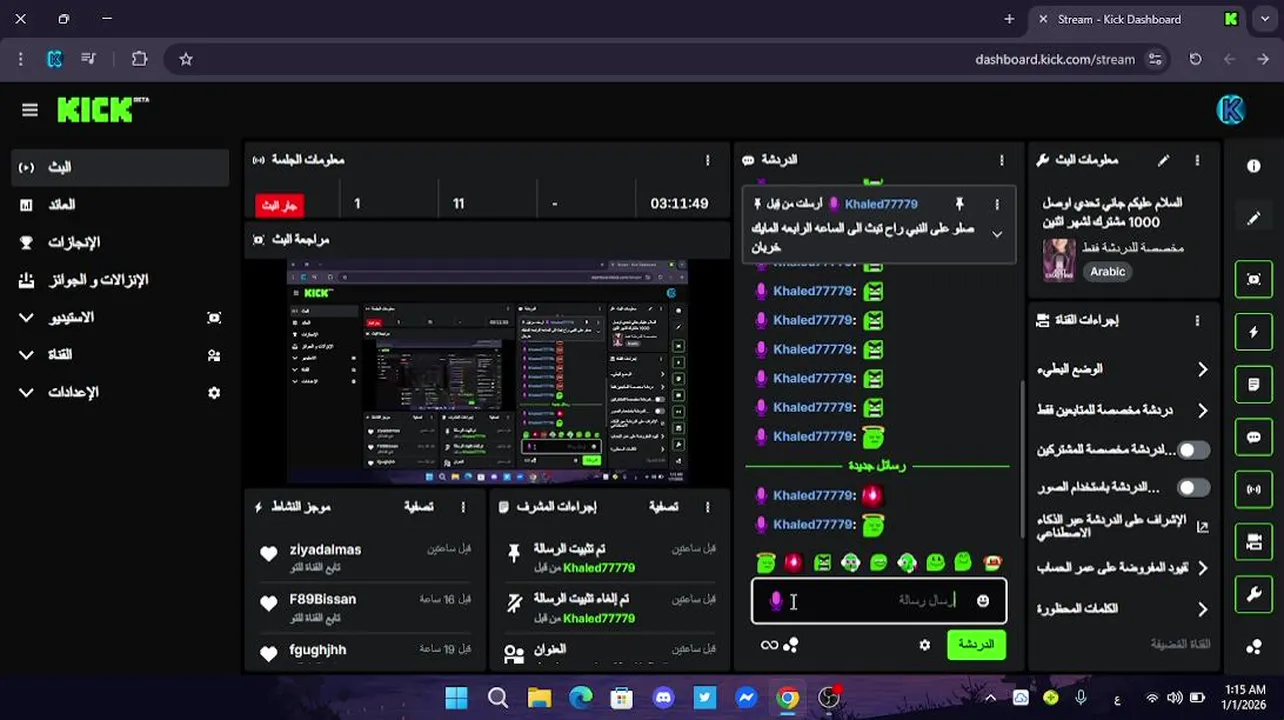1284x720 pixels.
Task: Insert the red glowing emote from quick bar
Action: (793, 563)
